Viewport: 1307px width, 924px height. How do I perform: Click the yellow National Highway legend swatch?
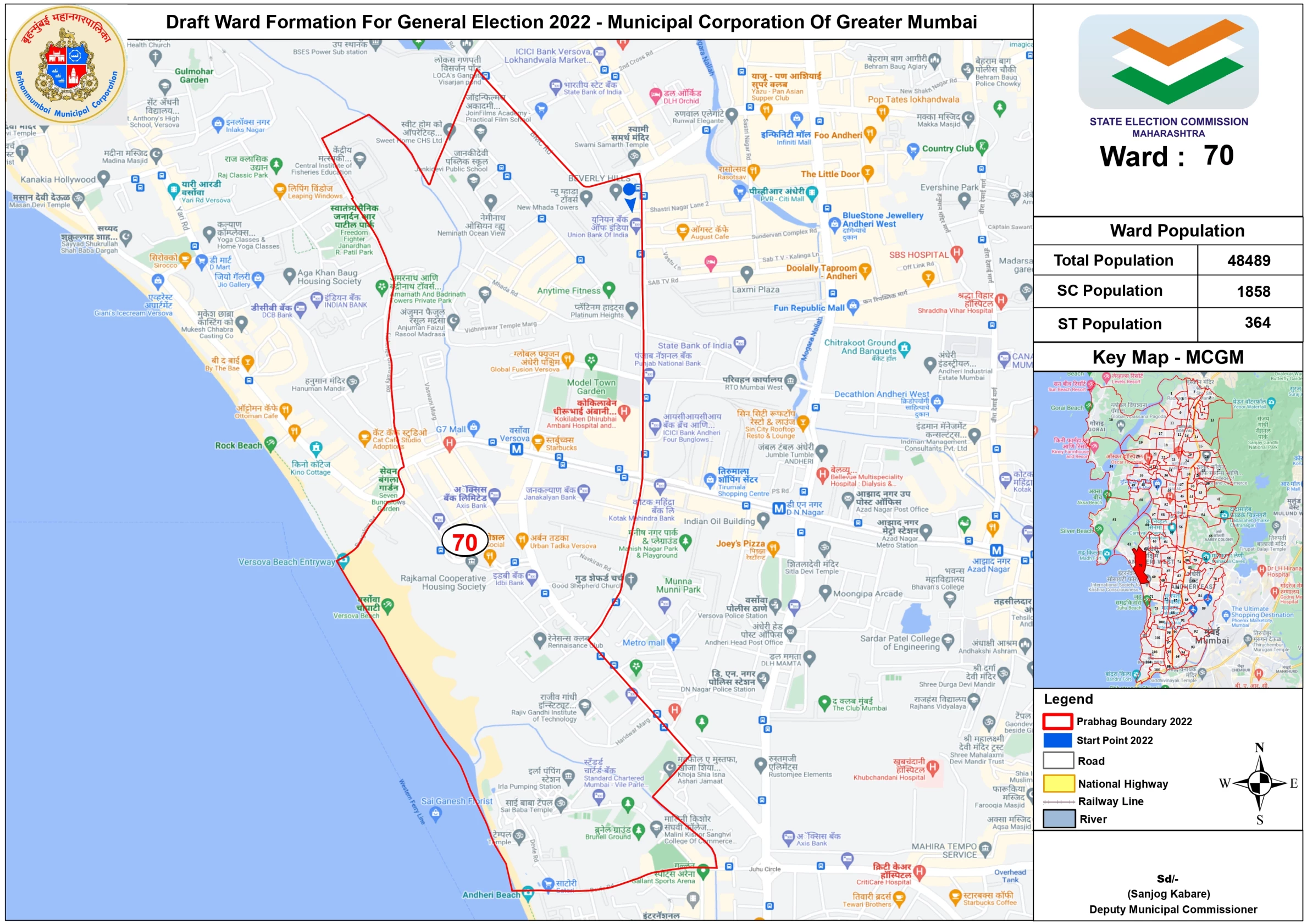coord(1058,783)
